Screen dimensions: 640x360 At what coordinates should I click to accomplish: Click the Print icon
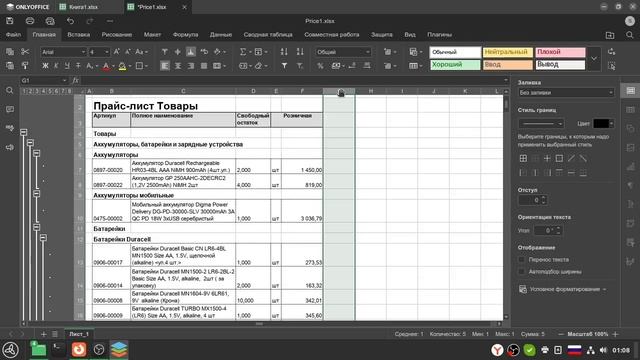pyautogui.click(x=30, y=21)
